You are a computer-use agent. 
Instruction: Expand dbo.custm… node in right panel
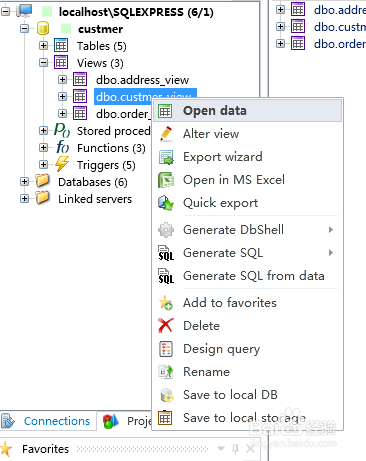pos(281,26)
